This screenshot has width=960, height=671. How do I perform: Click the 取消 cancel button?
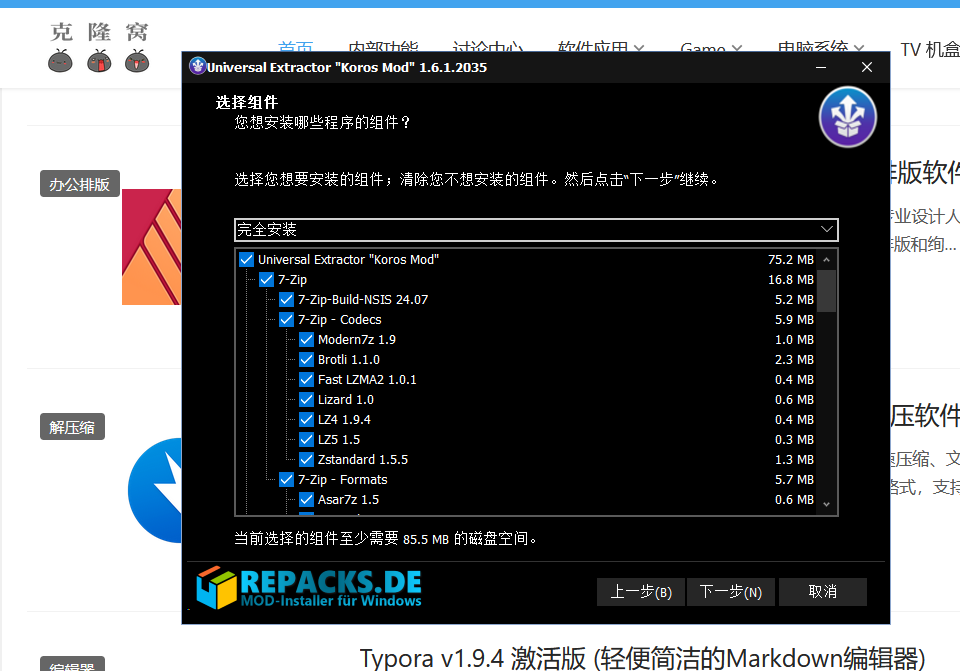823,592
